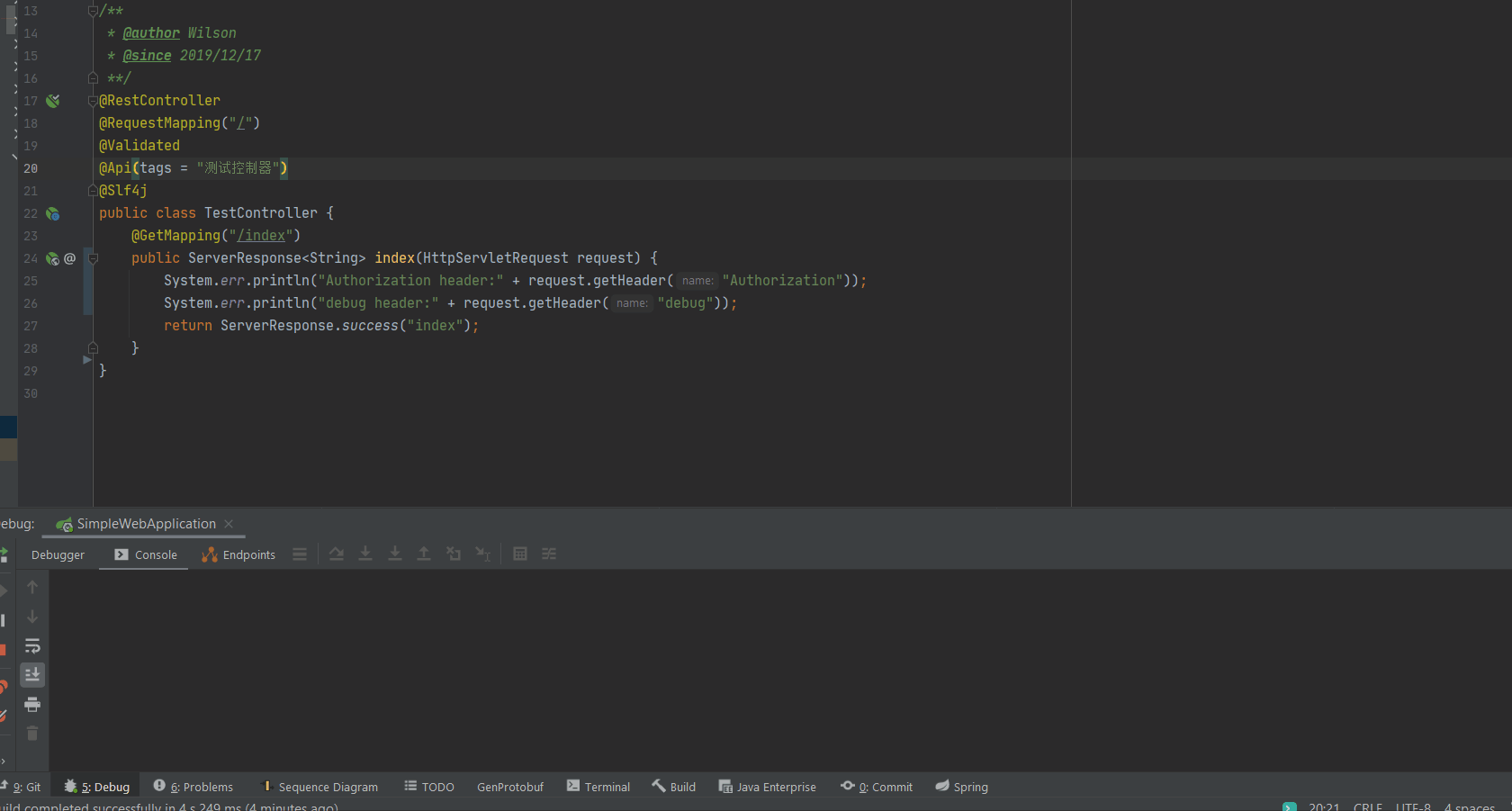Click the Step Over debug icon
The height and width of the screenshot is (811, 1512).
coord(336,554)
